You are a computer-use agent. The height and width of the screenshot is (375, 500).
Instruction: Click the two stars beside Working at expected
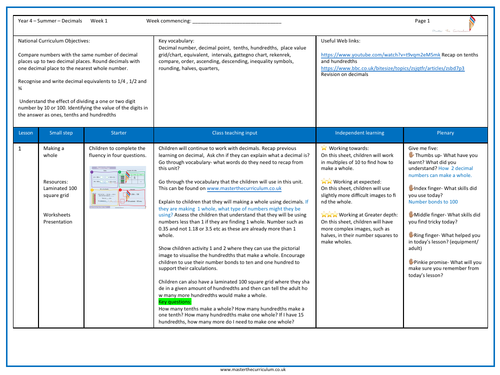326,182
